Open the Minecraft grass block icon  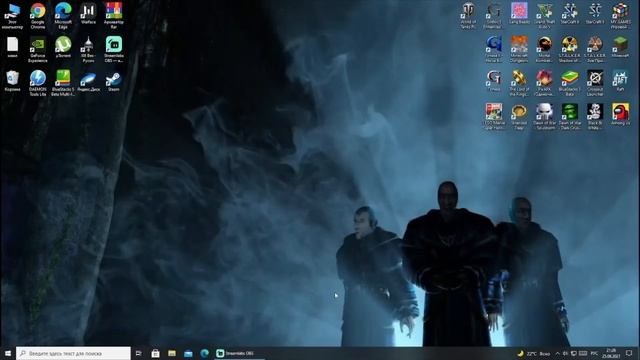coord(620,47)
